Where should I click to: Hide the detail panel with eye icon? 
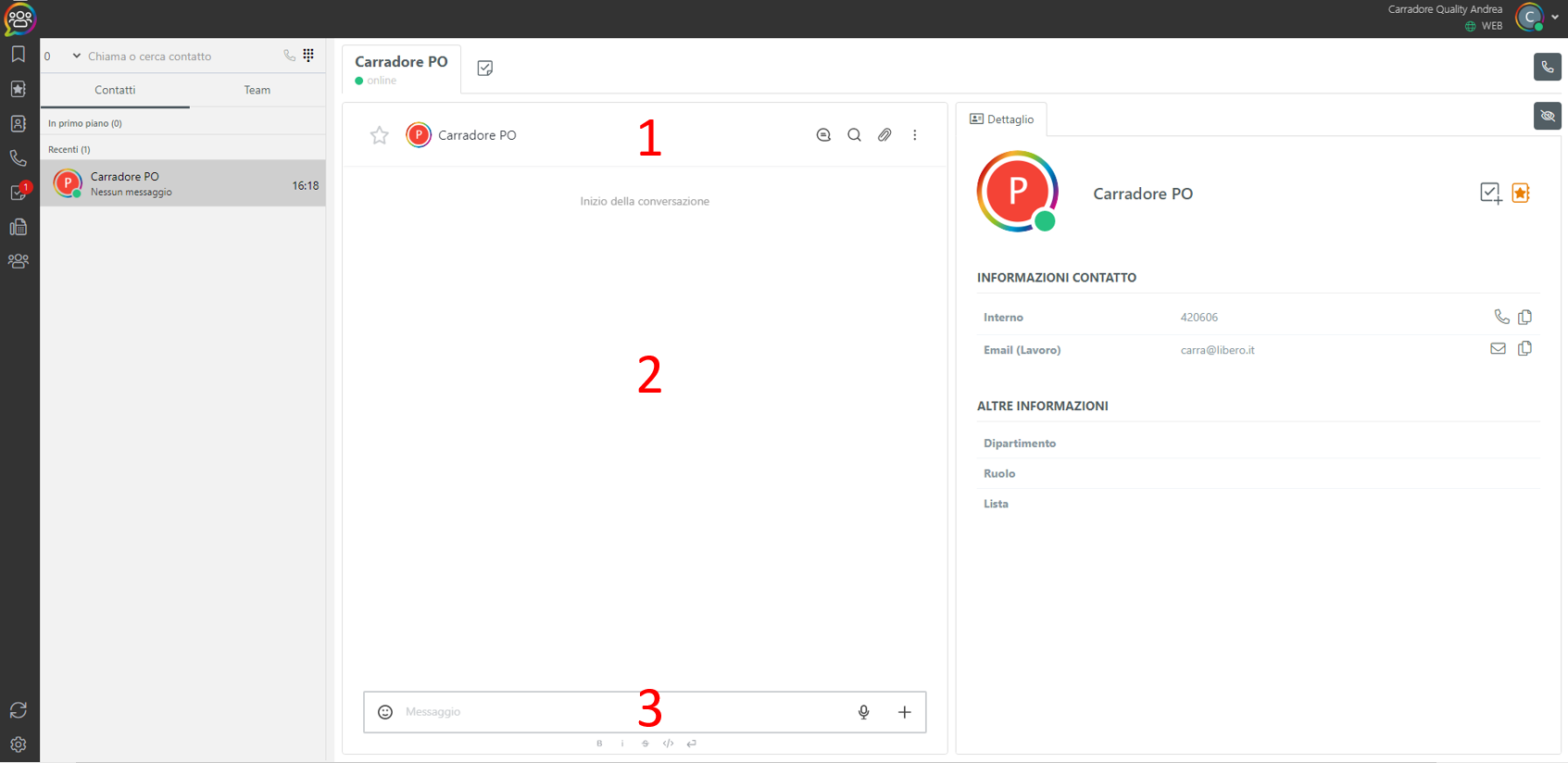pyautogui.click(x=1548, y=116)
